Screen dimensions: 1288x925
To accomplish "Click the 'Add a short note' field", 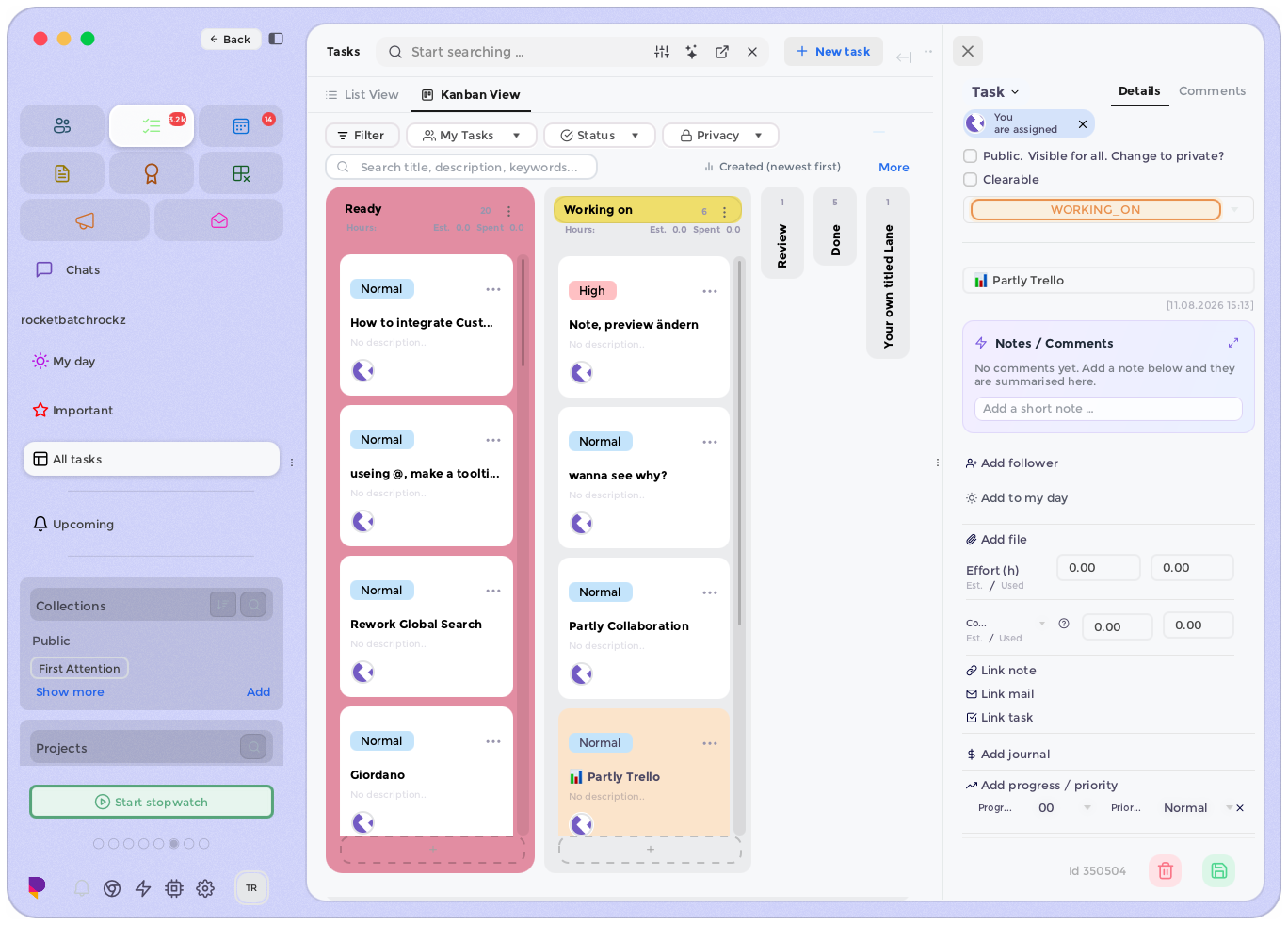I will point(1108,409).
